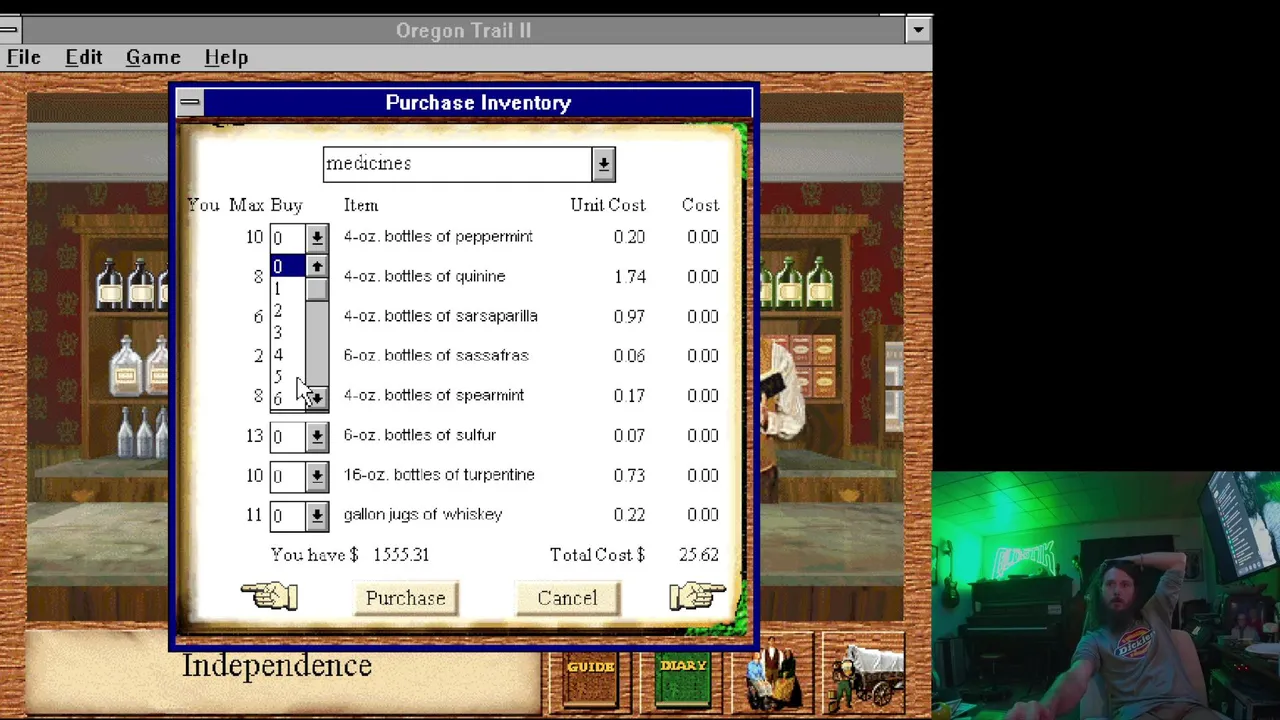The image size is (1280, 720).
Task: Open the main window system menu
Action: 8,30
